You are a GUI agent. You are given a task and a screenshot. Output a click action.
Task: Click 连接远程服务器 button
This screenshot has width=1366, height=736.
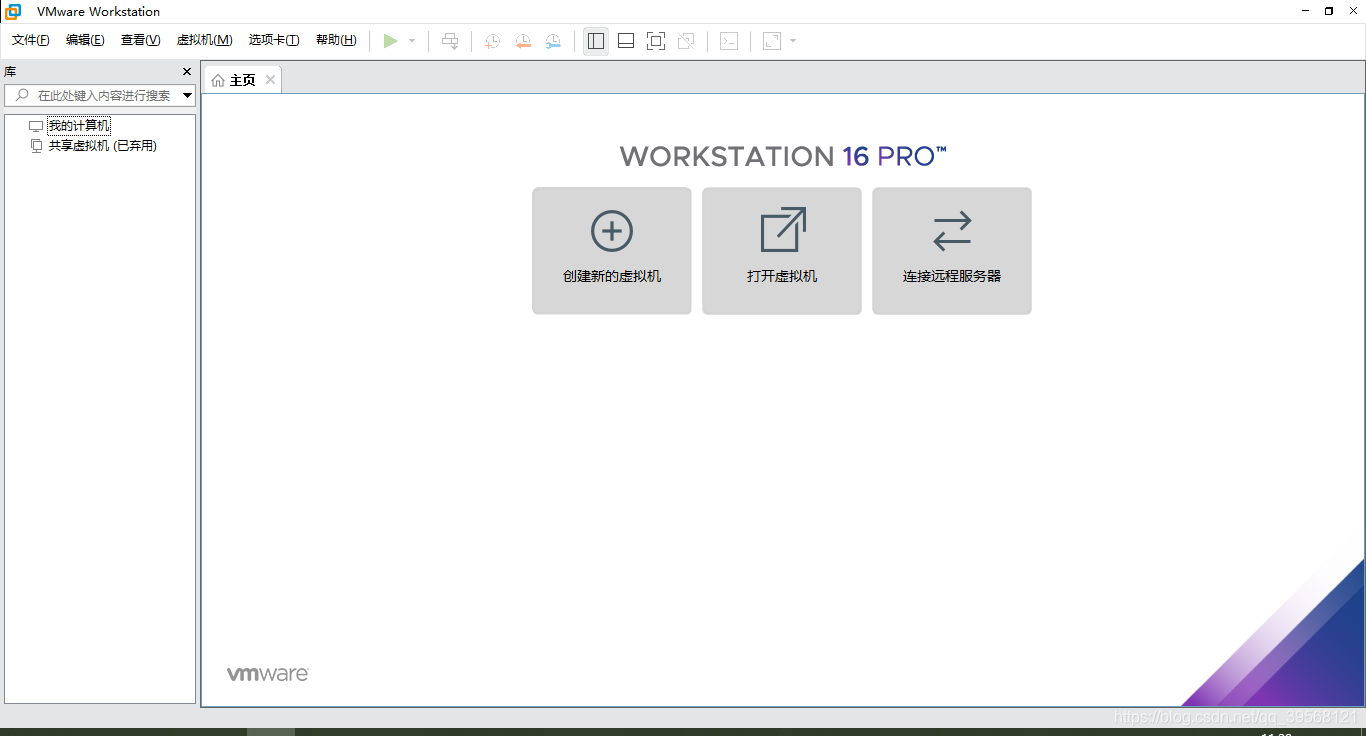tap(951, 250)
